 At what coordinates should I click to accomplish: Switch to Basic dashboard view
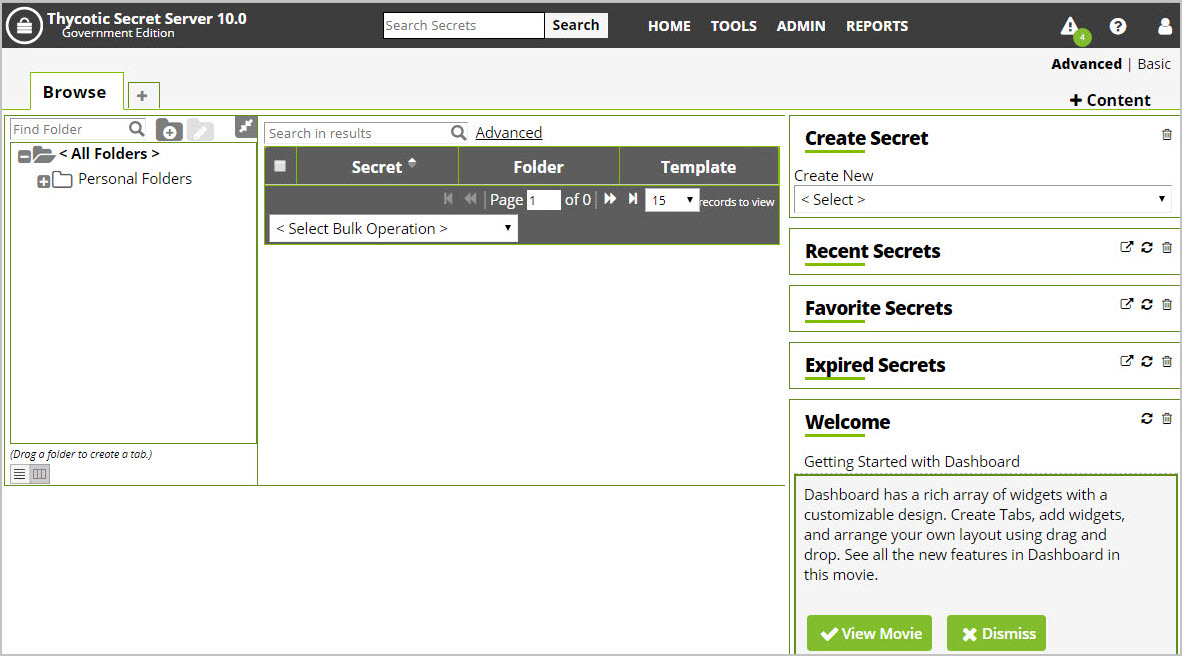pyautogui.click(x=1154, y=64)
